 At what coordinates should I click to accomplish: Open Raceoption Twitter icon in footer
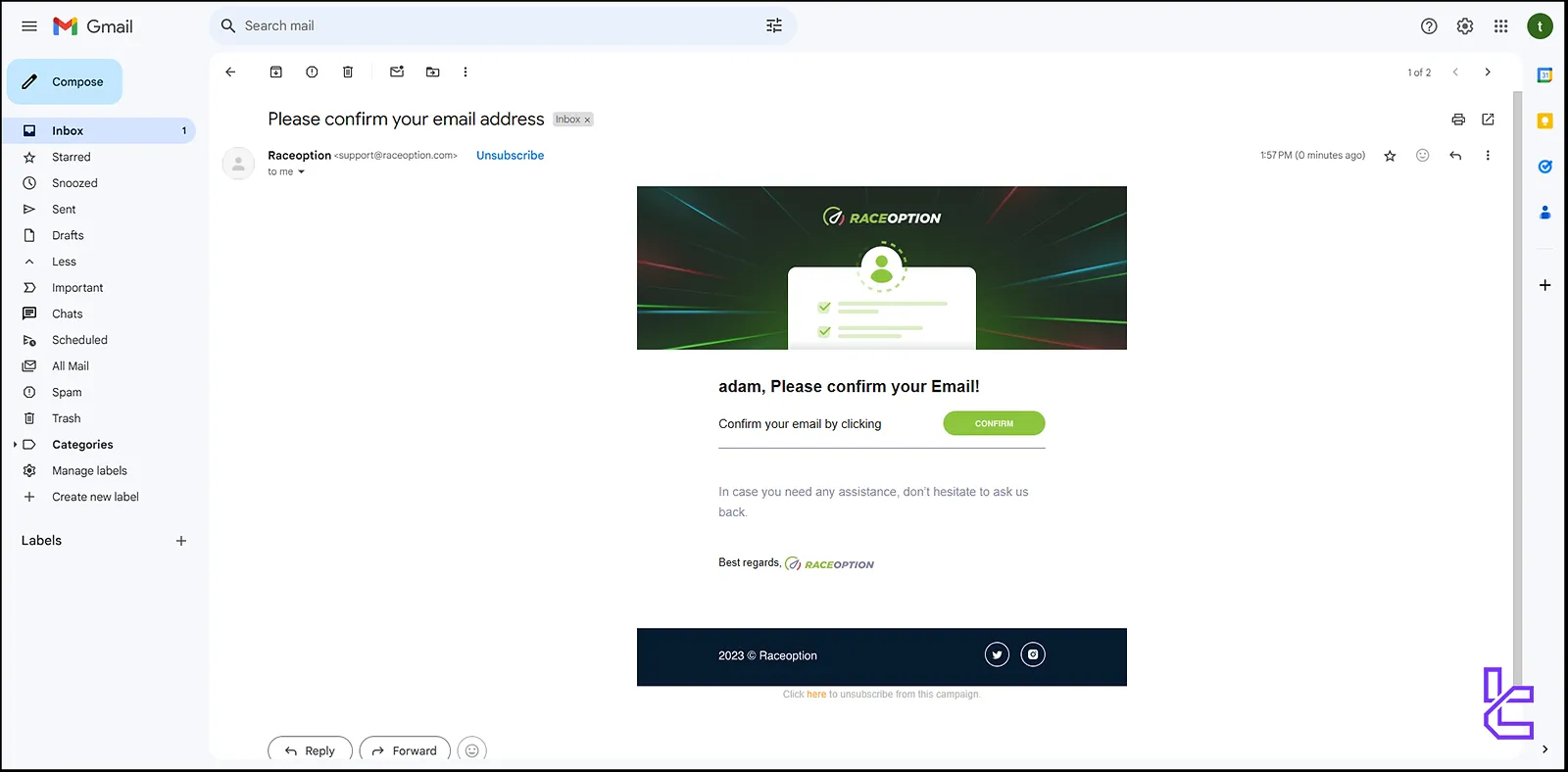click(997, 654)
